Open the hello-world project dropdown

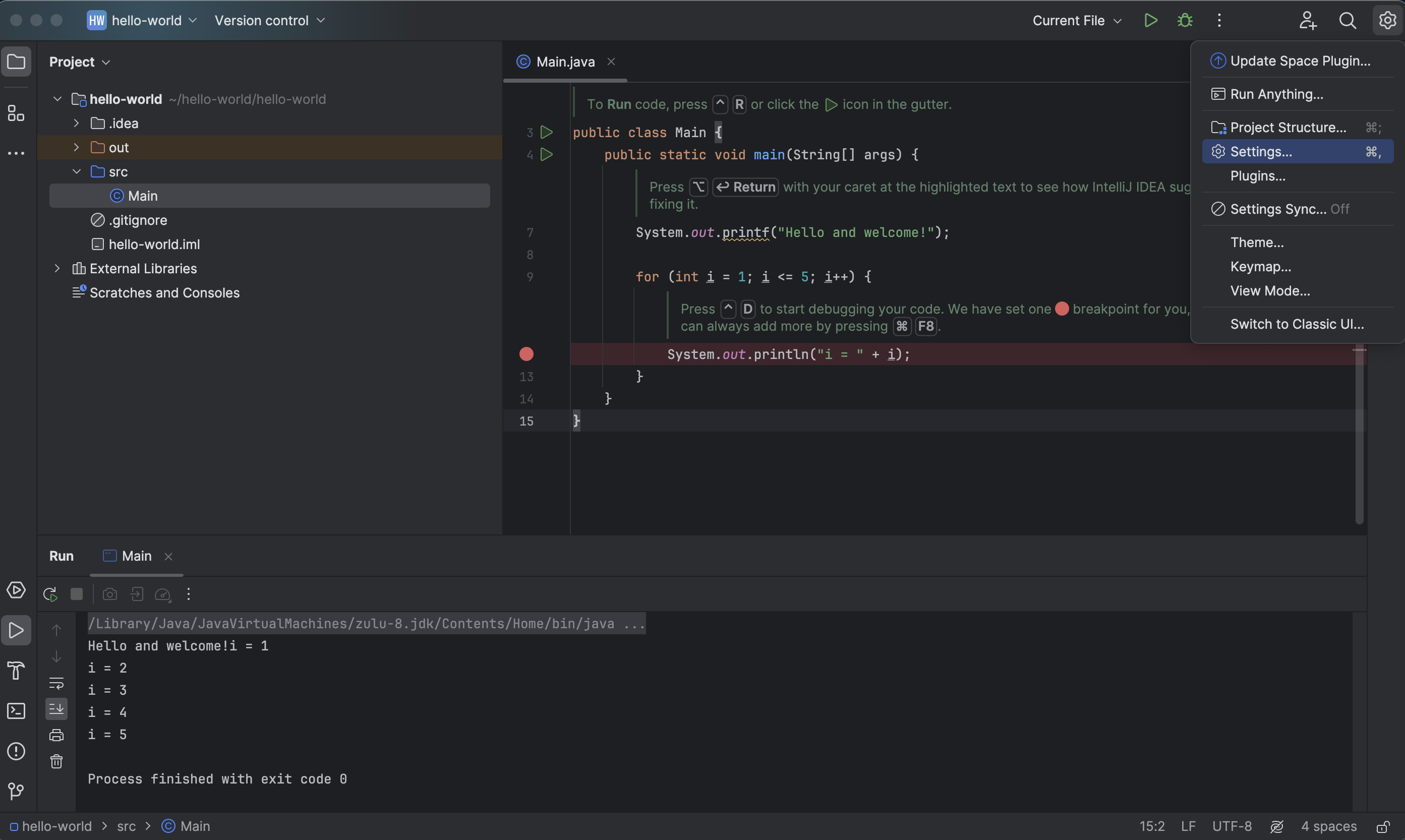[142, 20]
